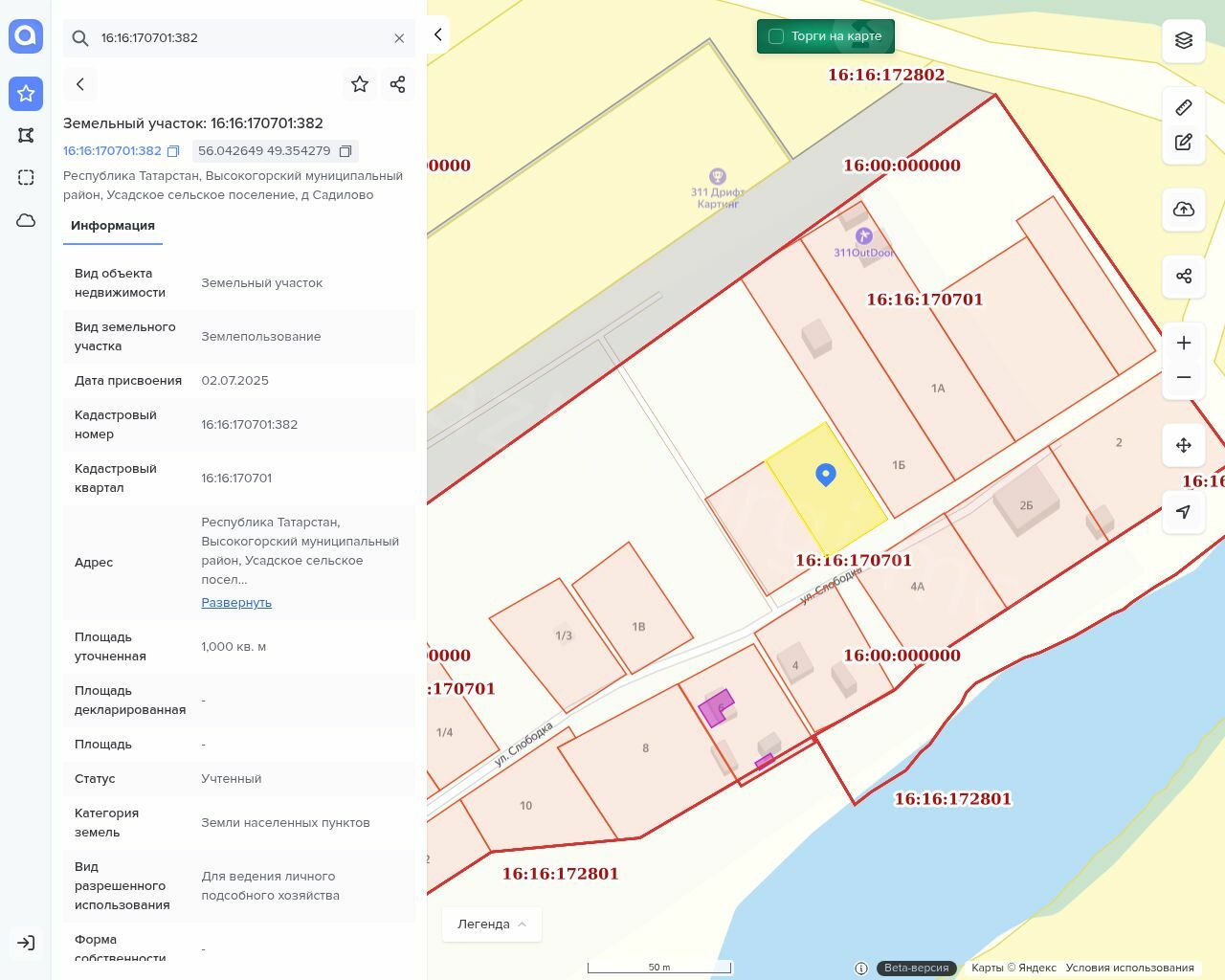Add parcel to favorites with star icon
The image size is (1225, 980).
point(360,84)
